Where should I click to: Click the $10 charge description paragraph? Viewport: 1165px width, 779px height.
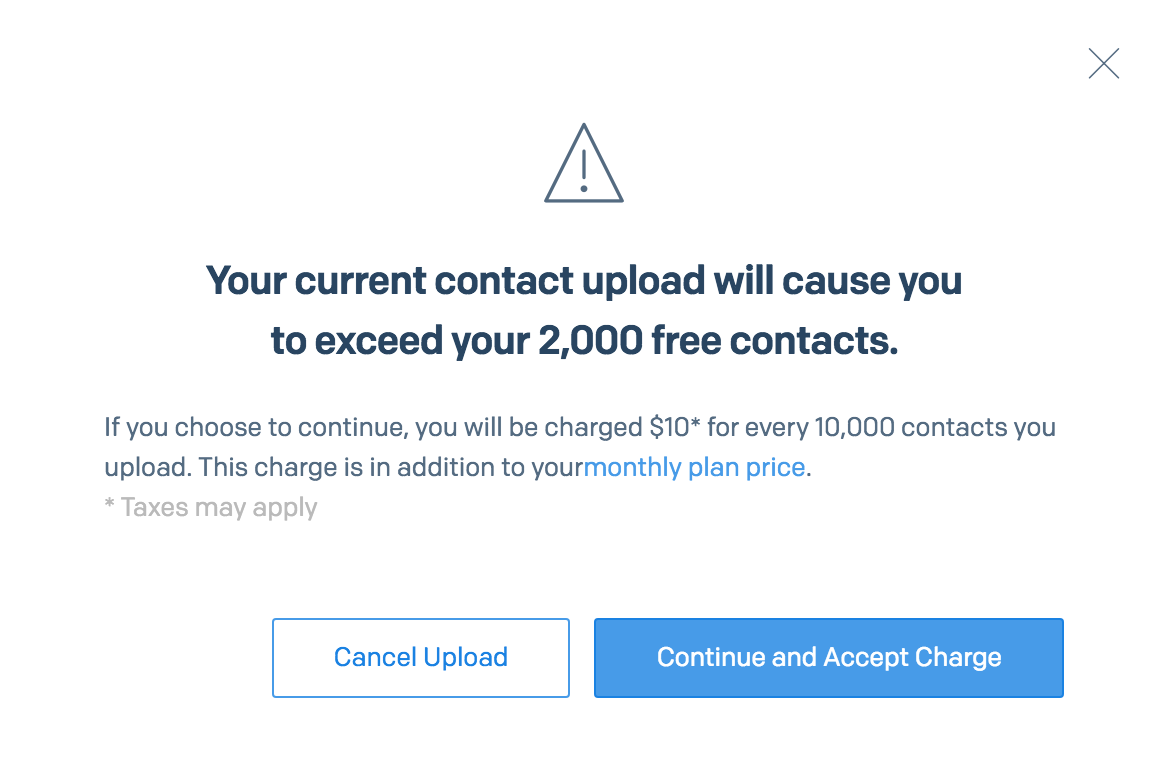[x=580, y=447]
